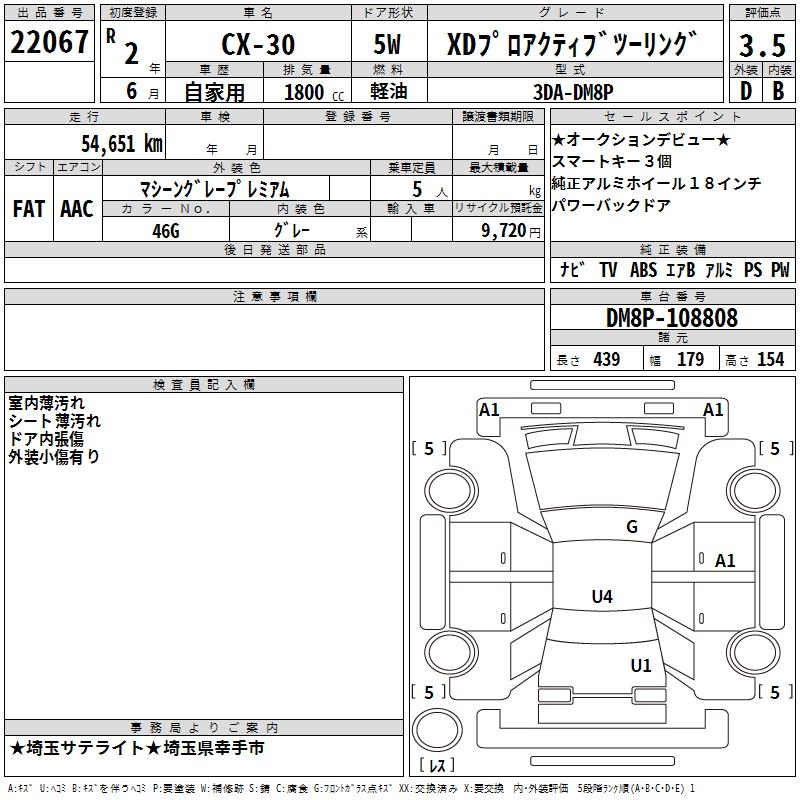Click height value 154
800x800 pixels.
(770, 359)
